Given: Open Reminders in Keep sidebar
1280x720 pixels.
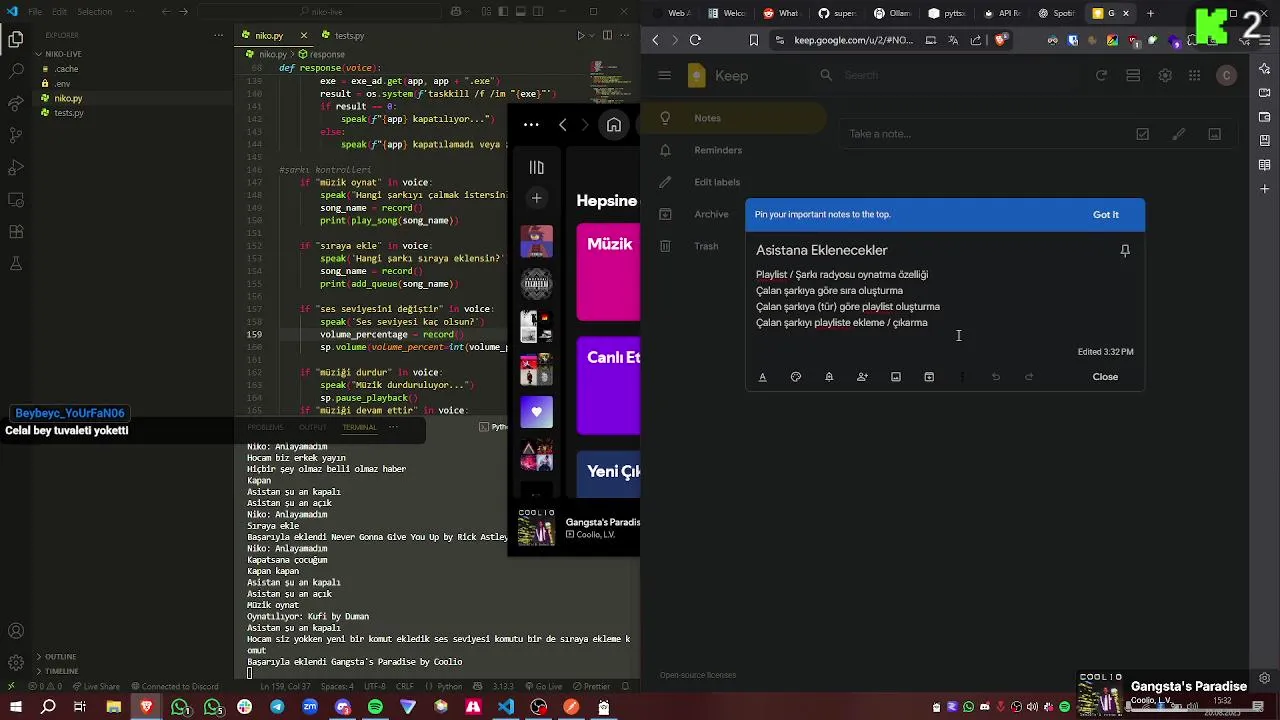Looking at the screenshot, I should pos(734,150).
